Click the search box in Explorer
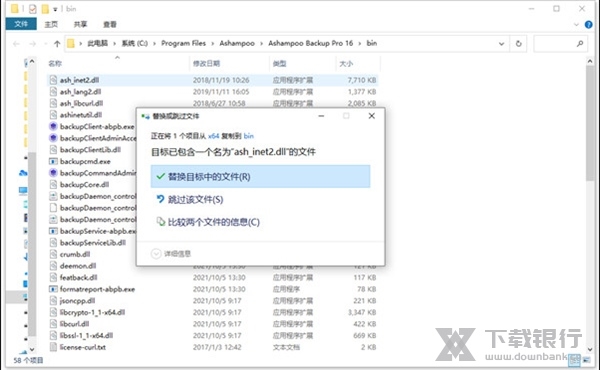Viewport: 600px width, 370px height. 560,44
